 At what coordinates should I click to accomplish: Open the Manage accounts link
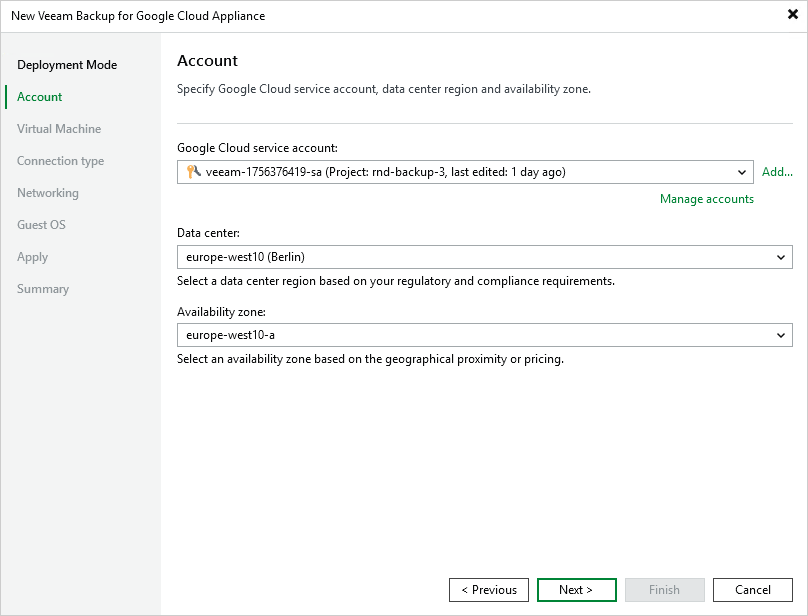[x=706, y=199]
